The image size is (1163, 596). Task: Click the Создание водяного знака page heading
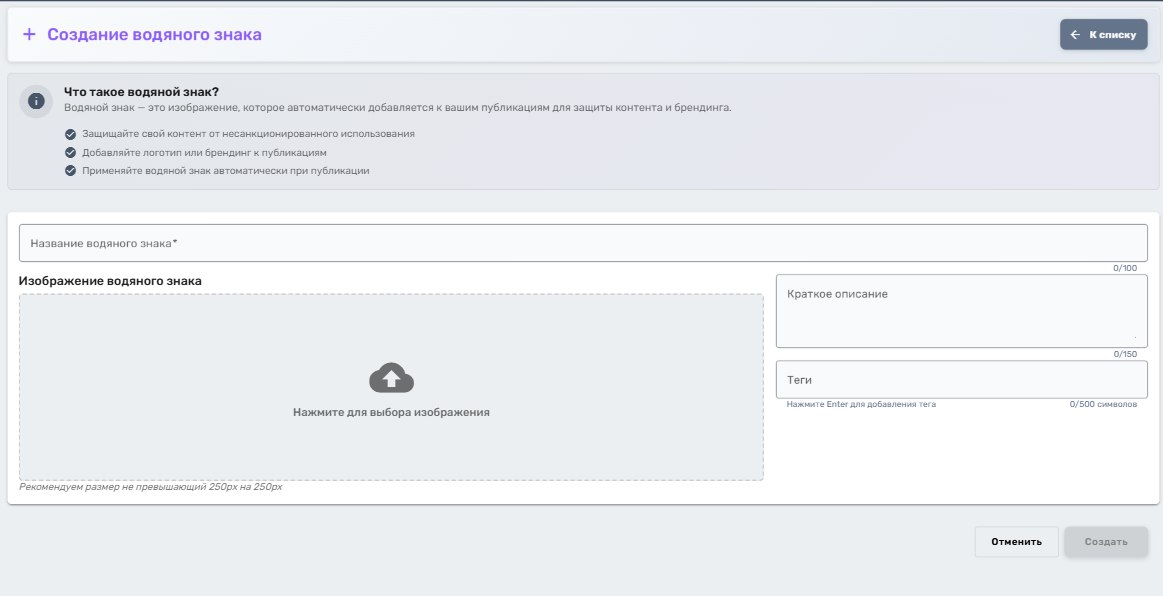click(x=154, y=33)
